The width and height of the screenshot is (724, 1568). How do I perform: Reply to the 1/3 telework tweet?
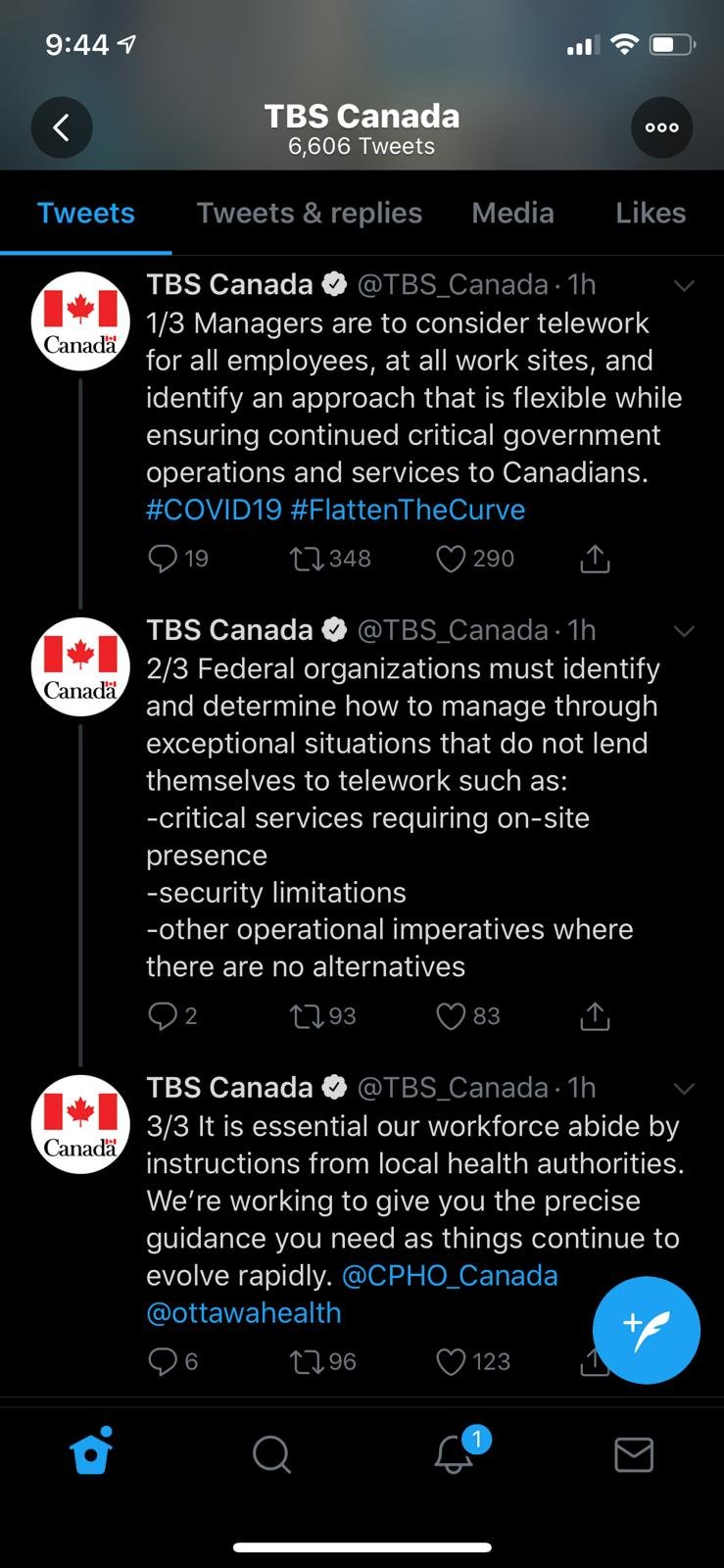(x=163, y=559)
